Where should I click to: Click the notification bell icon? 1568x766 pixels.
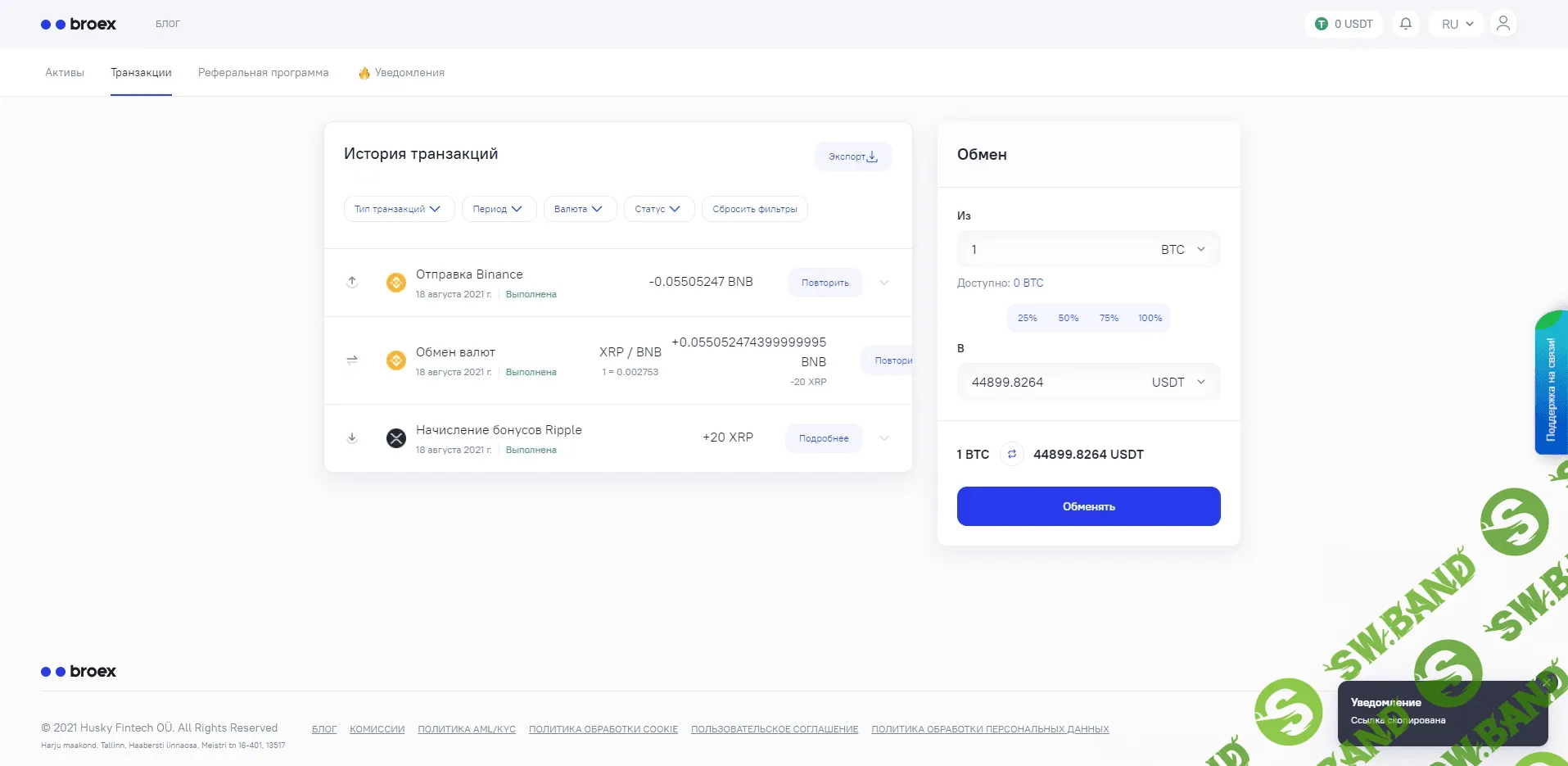point(1405,24)
